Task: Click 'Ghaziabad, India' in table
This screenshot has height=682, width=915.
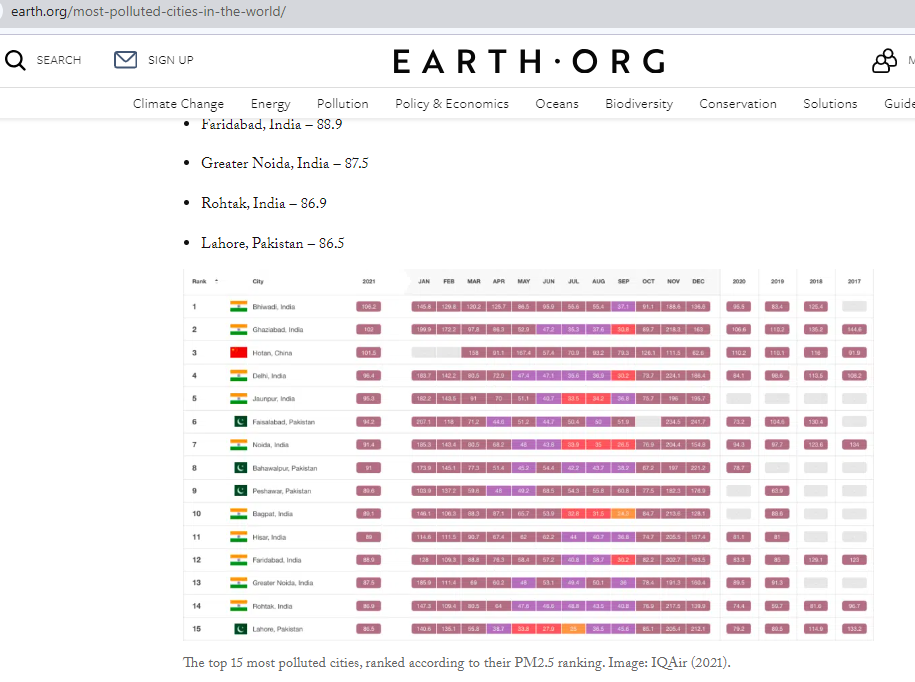Action: [278, 330]
